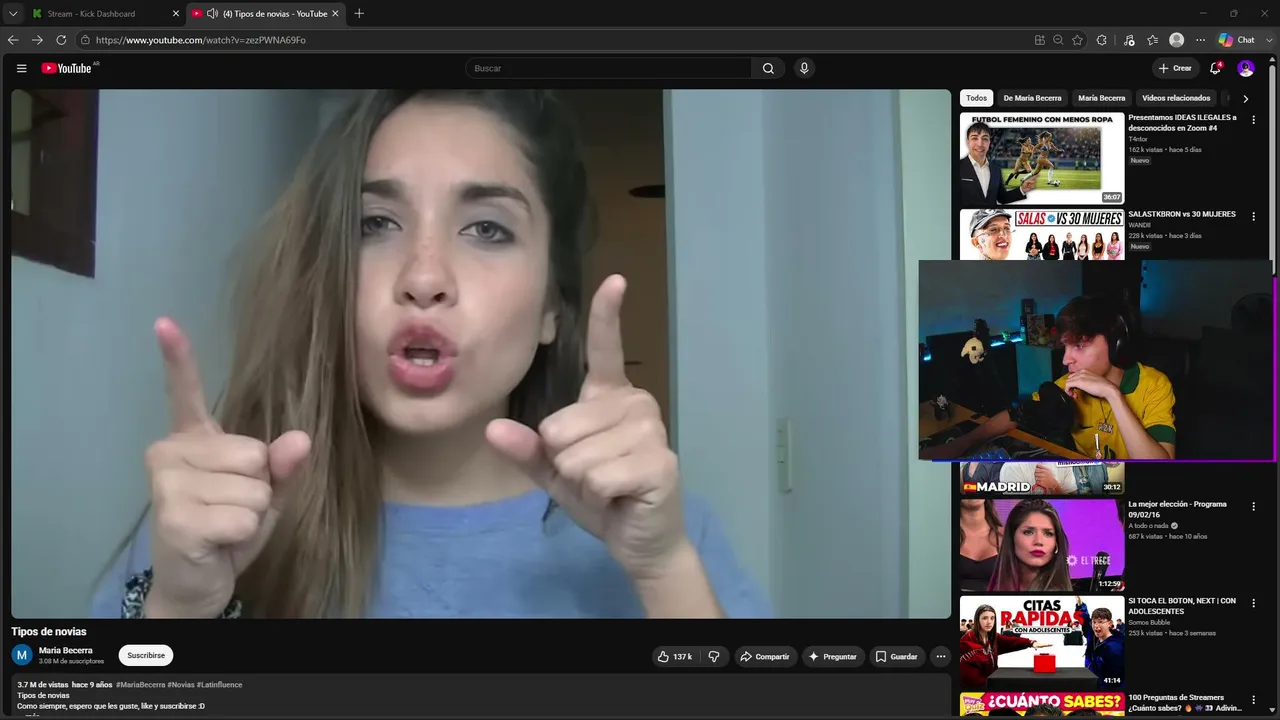This screenshot has width=1280, height=720.
Task: Select the De Maria Becerra chip
Action: coord(1032,98)
